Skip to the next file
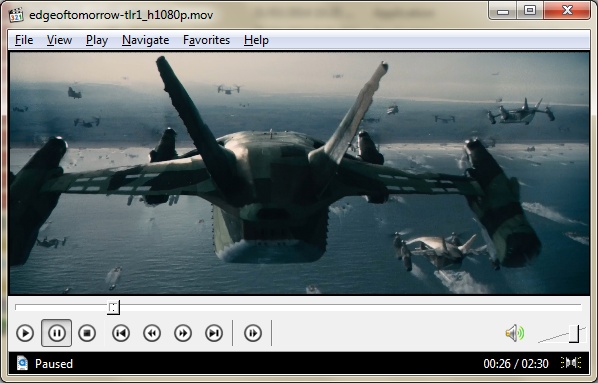The image size is (598, 383). (x=214, y=333)
